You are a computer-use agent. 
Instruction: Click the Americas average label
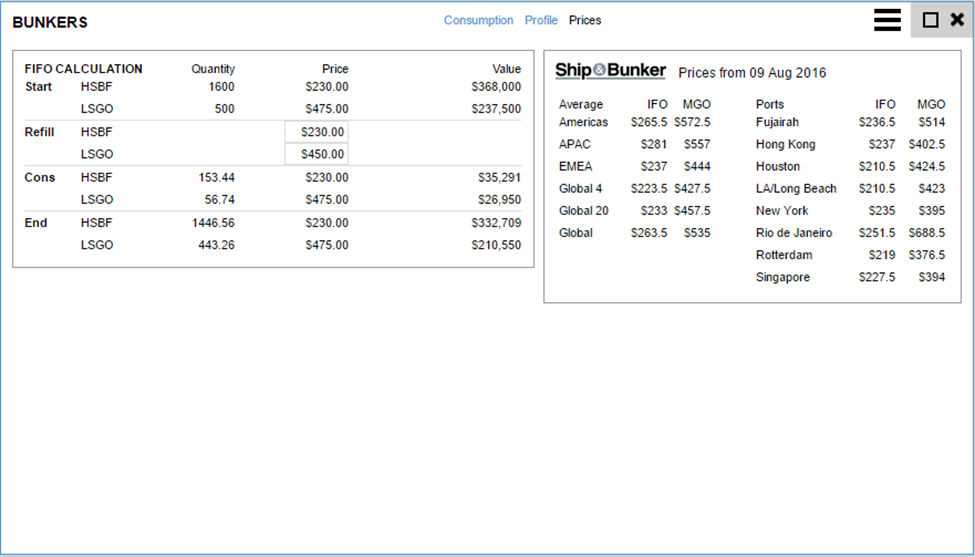coord(583,122)
